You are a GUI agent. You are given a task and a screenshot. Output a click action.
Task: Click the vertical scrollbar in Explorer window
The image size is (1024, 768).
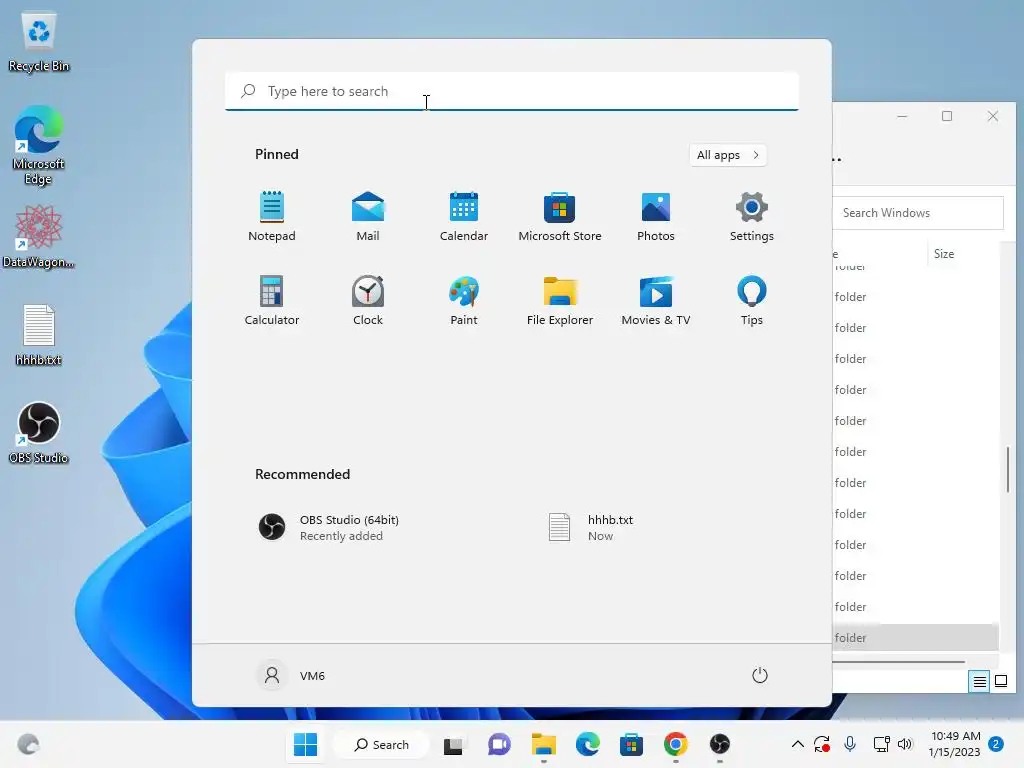click(1008, 470)
